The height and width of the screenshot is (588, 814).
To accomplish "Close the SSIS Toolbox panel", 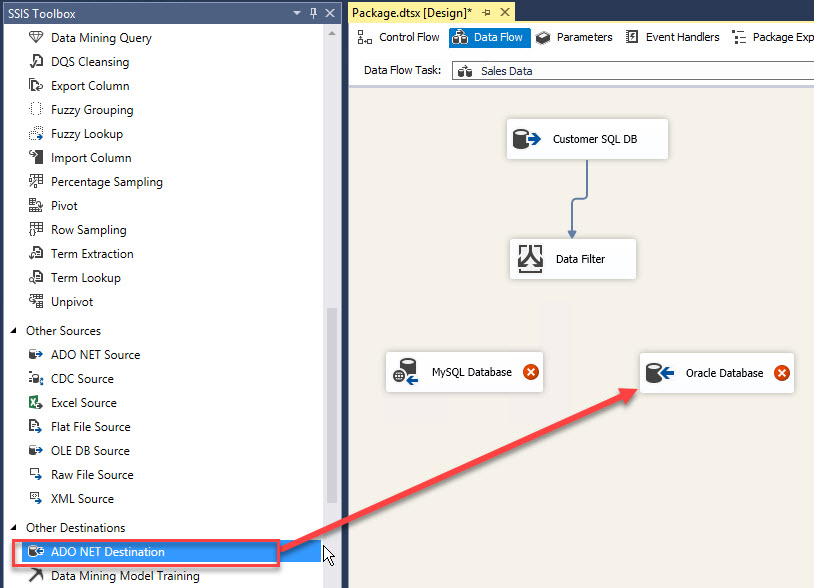I will tap(330, 13).
